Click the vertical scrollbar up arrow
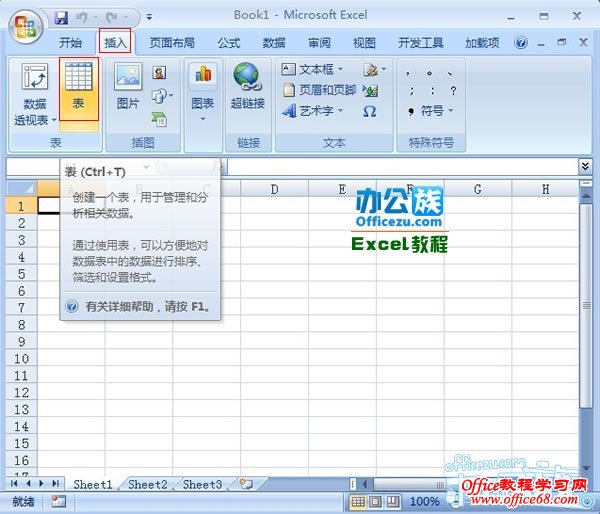Image resolution: width=600 pixels, height=514 pixels. click(x=585, y=196)
